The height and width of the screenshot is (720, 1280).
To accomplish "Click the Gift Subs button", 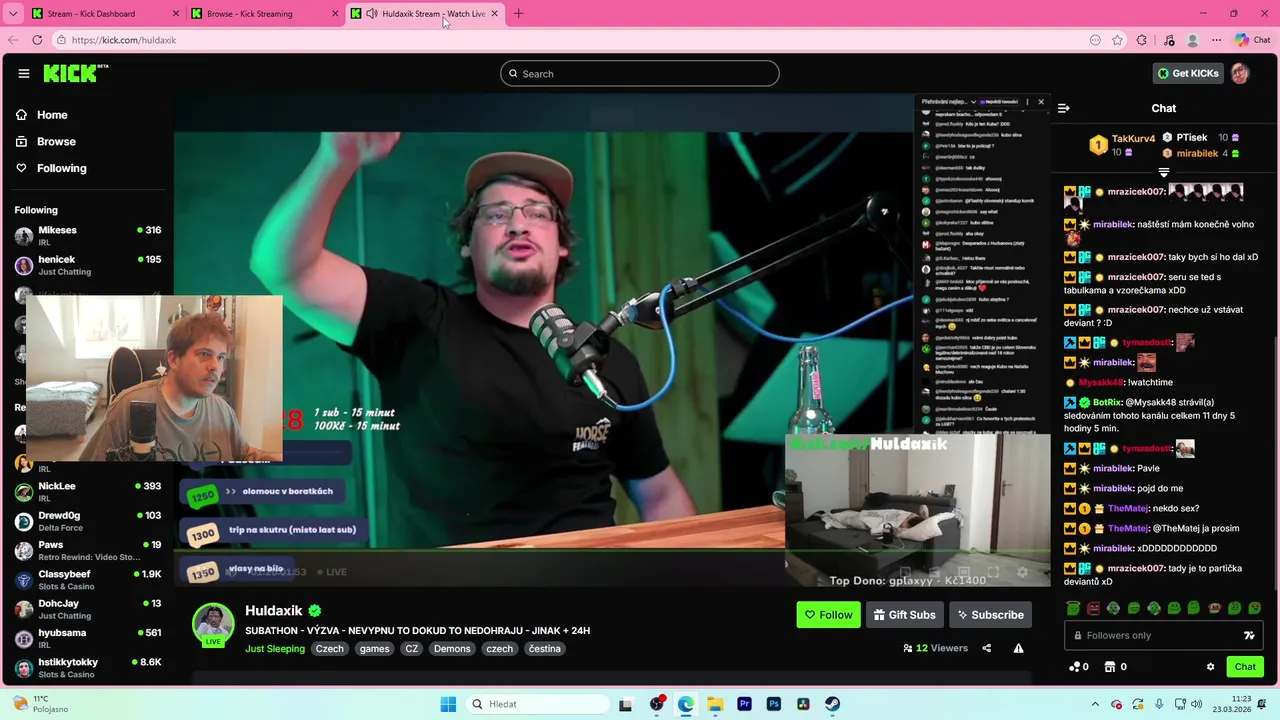I will coord(904,615).
